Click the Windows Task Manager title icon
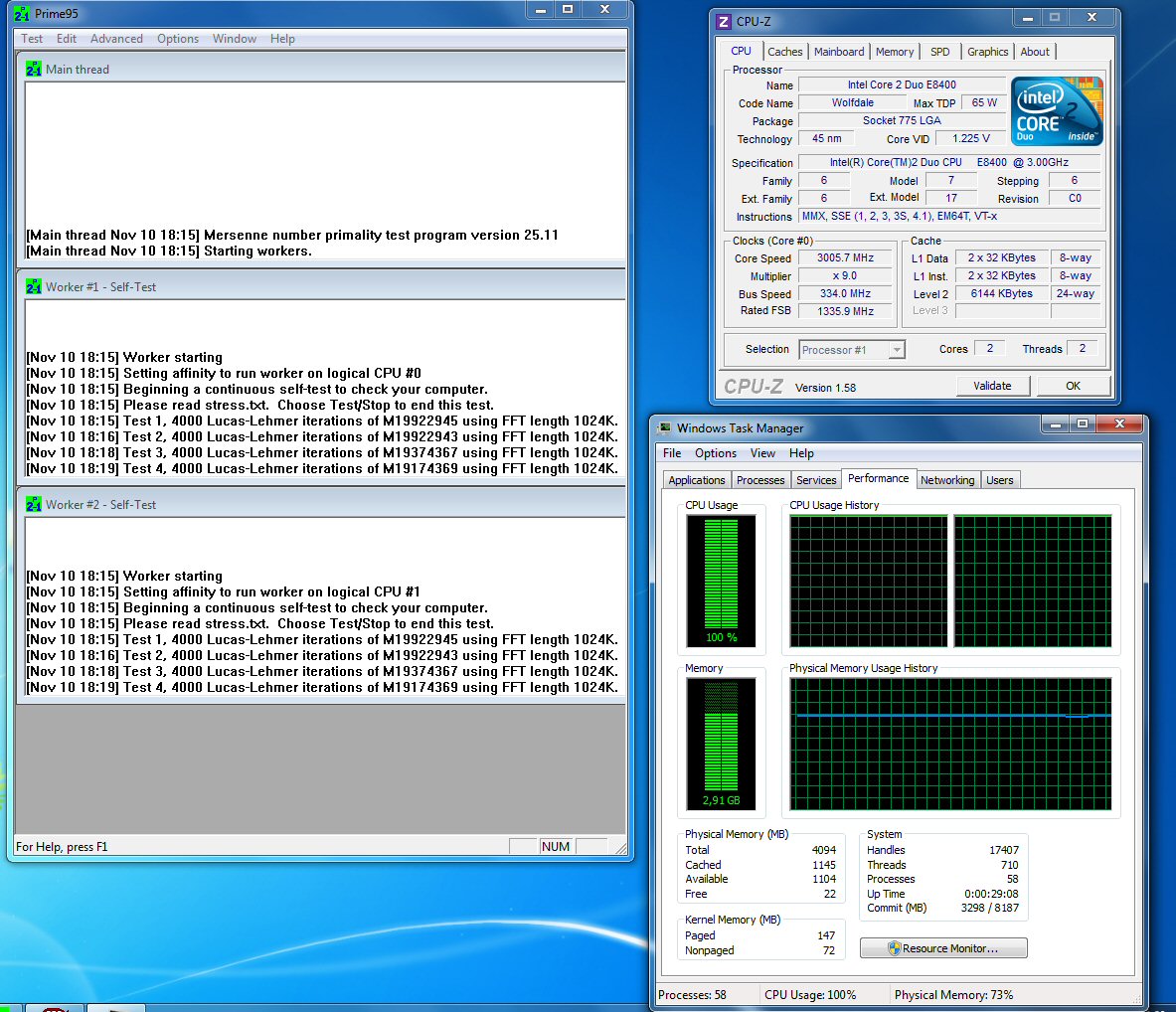The width and height of the screenshot is (1176, 1012). point(664,427)
